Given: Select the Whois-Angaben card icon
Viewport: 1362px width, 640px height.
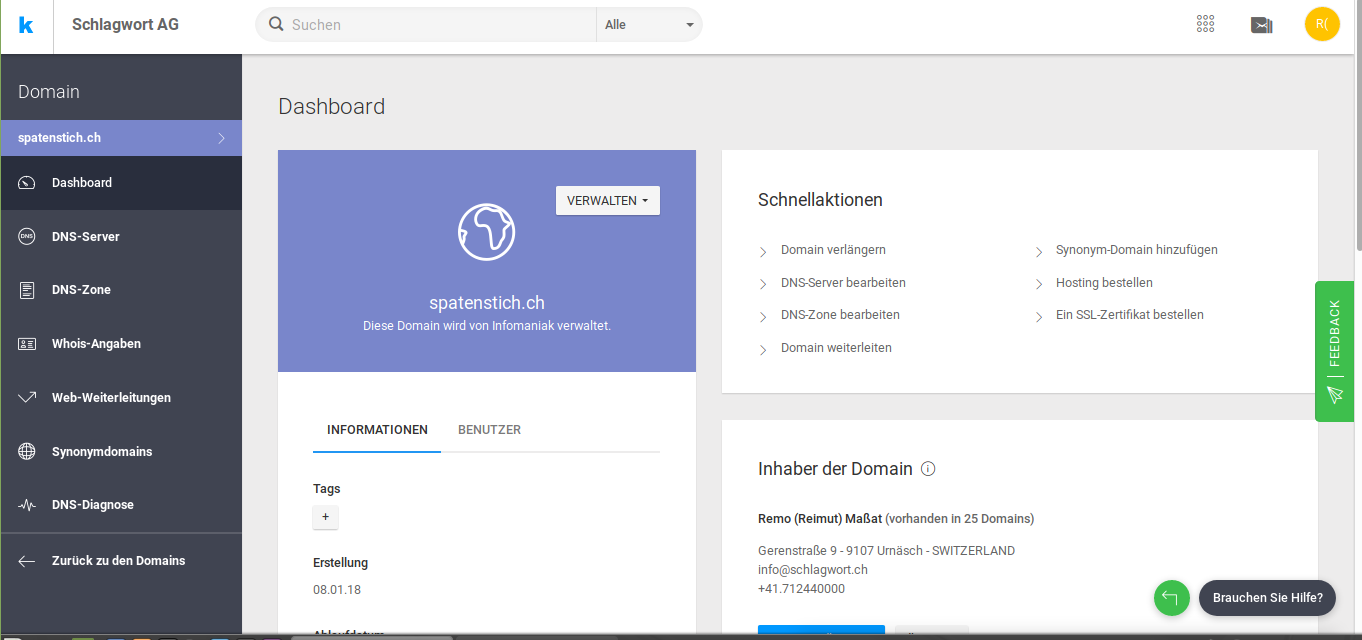Looking at the screenshot, I should [27, 344].
